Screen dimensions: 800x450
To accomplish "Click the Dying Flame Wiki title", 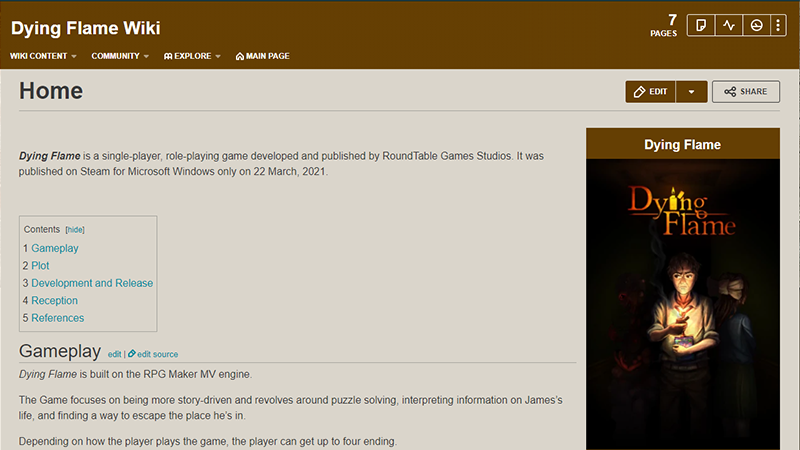I will [85, 27].
